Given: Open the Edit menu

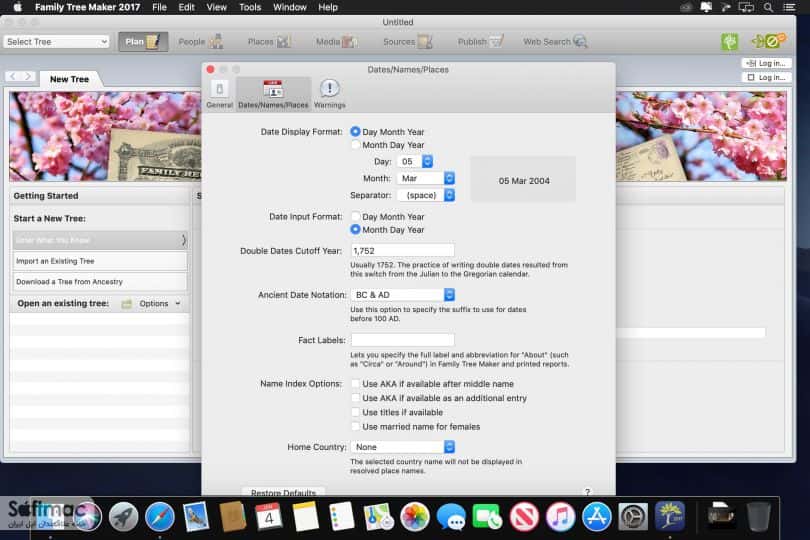Looking at the screenshot, I should (186, 7).
